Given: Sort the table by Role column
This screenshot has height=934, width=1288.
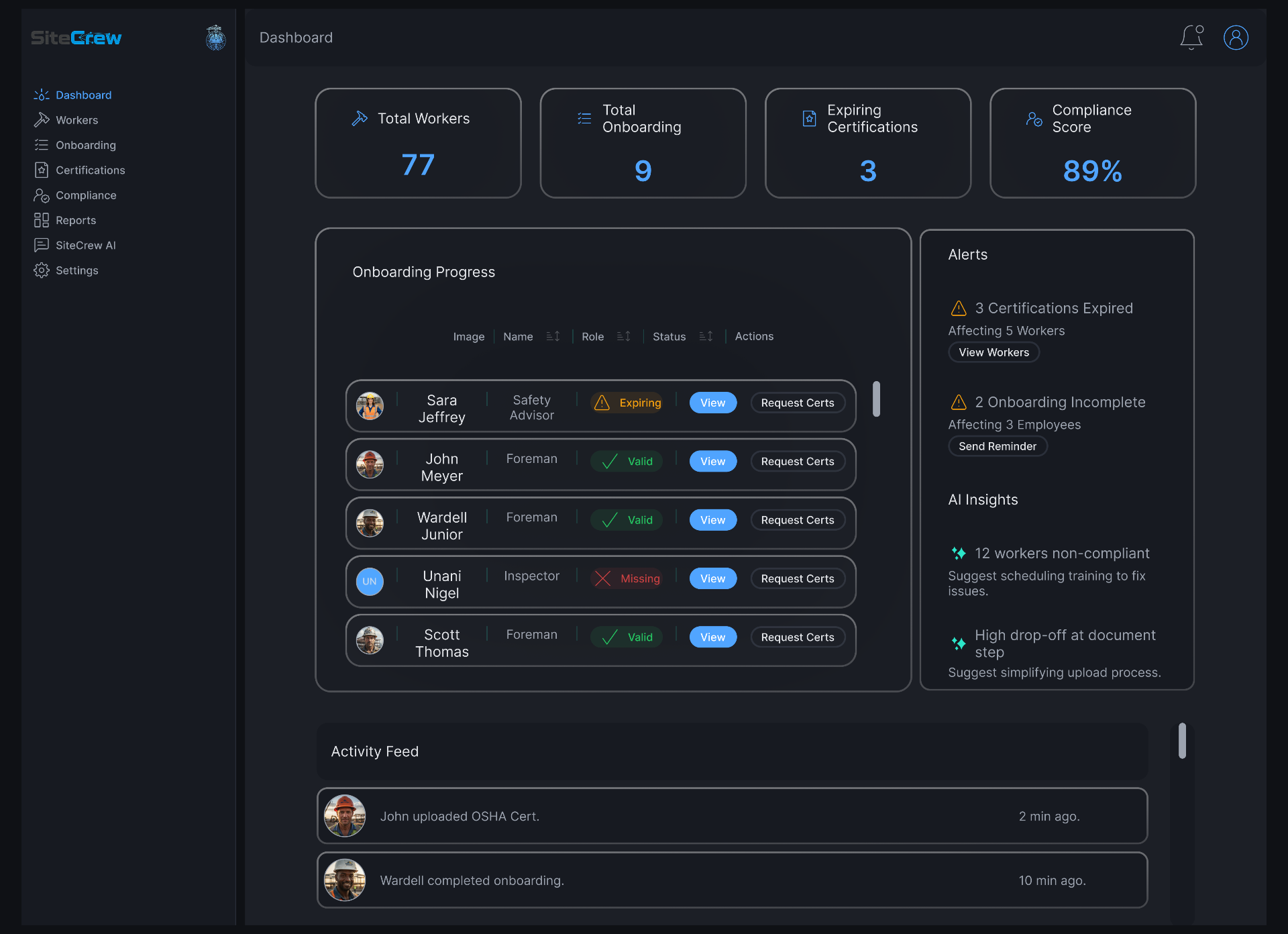Looking at the screenshot, I should click(x=624, y=336).
